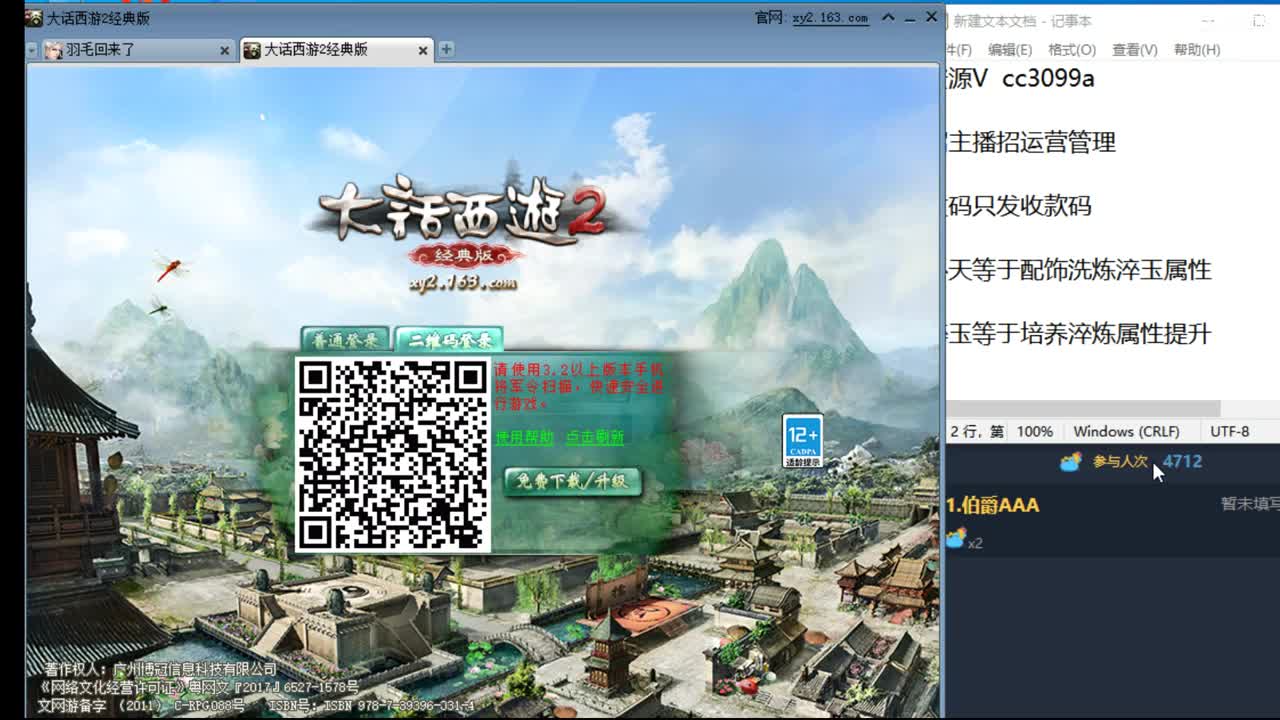Click the 大话西游2 经典版 logo

[x=465, y=220]
